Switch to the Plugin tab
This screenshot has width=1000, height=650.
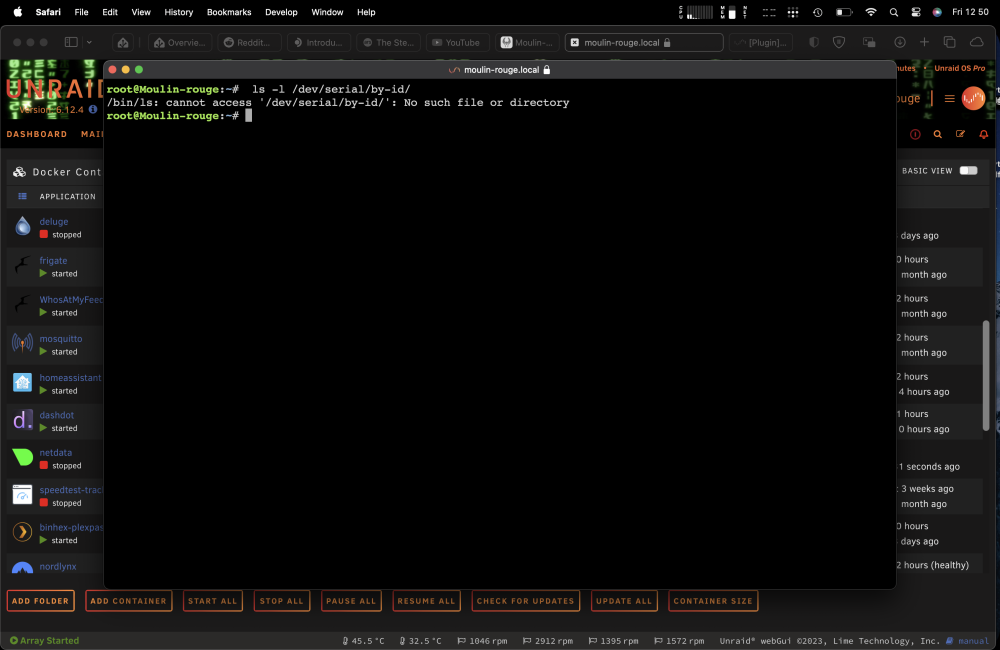(761, 42)
